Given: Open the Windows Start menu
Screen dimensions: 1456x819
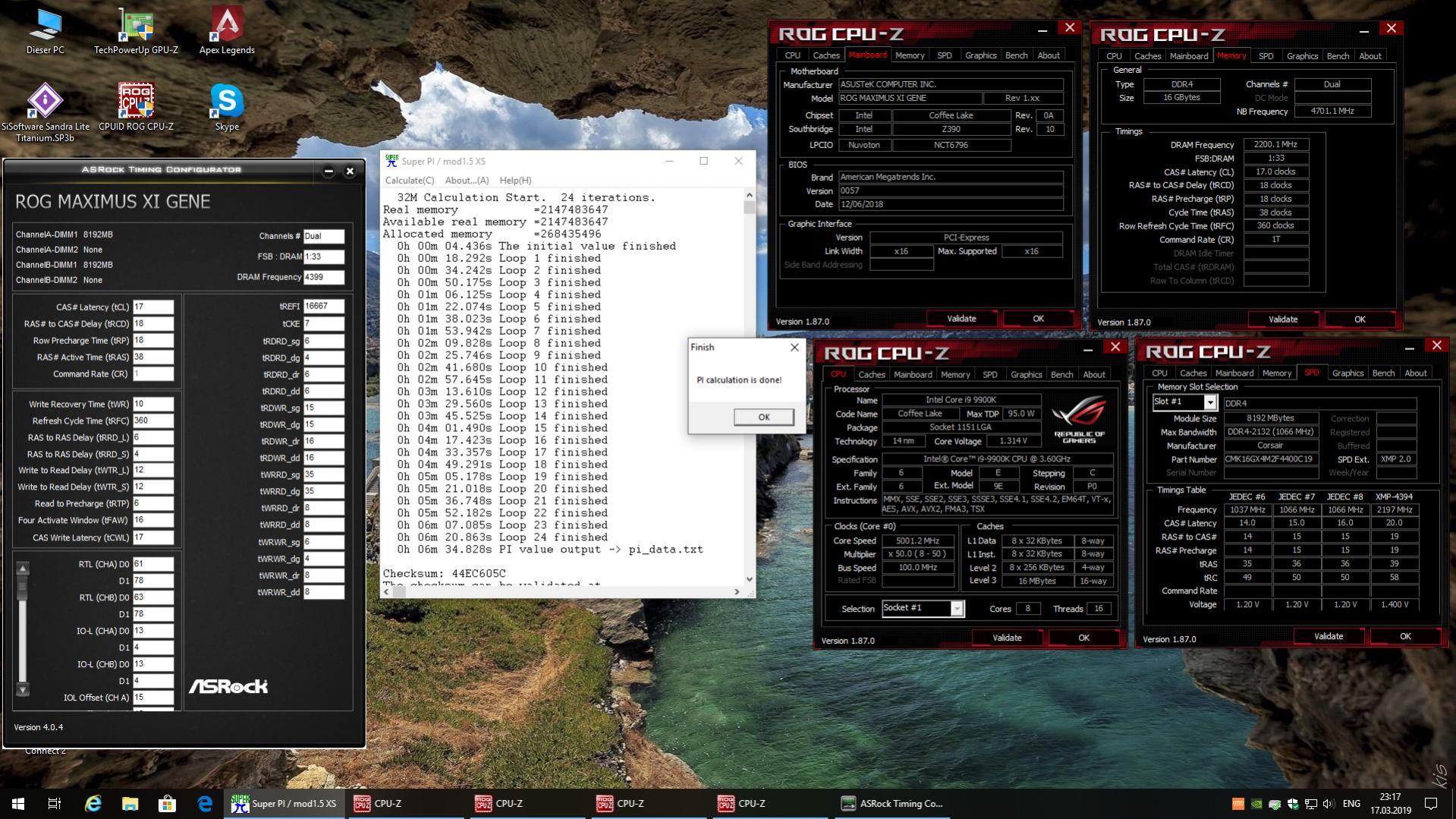Looking at the screenshot, I should pyautogui.click(x=18, y=803).
